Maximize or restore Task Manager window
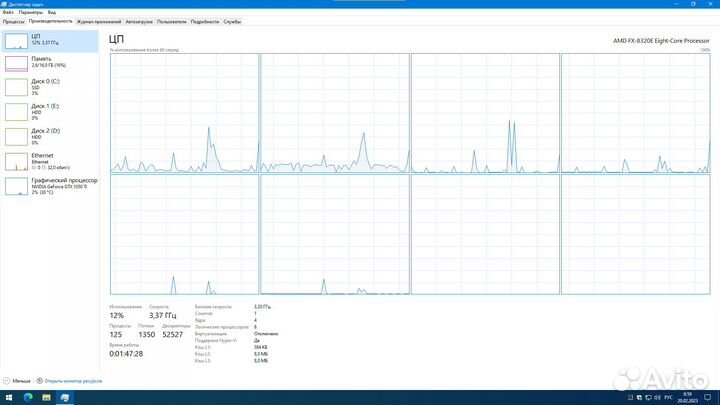Screen dimensions: 720x405 click(693, 4)
